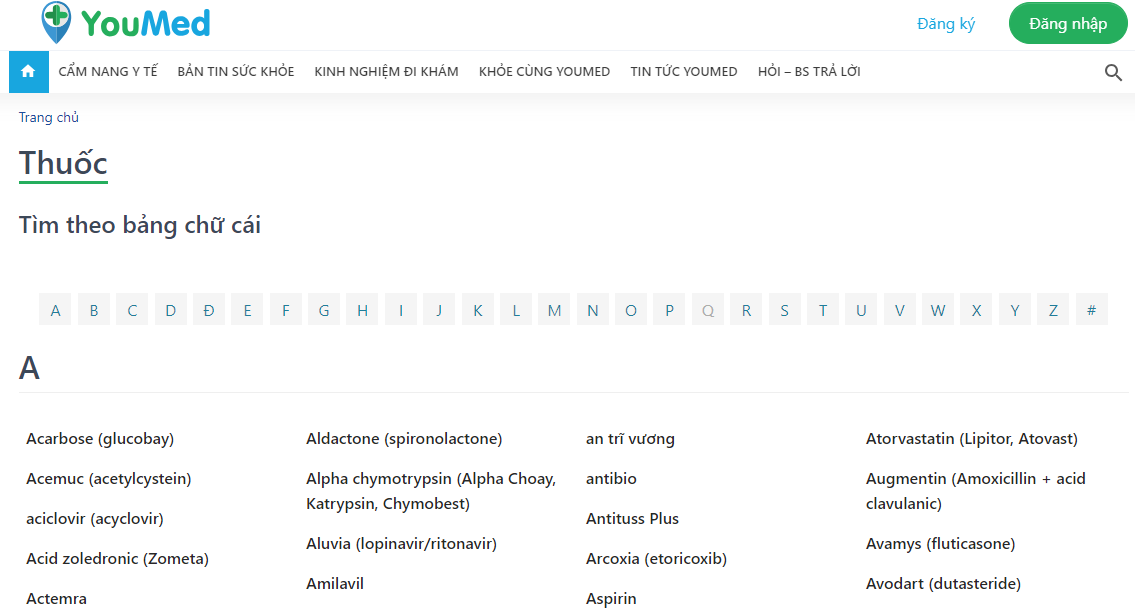Select letter V in alphabet filter
1135x612 pixels.
point(899,310)
